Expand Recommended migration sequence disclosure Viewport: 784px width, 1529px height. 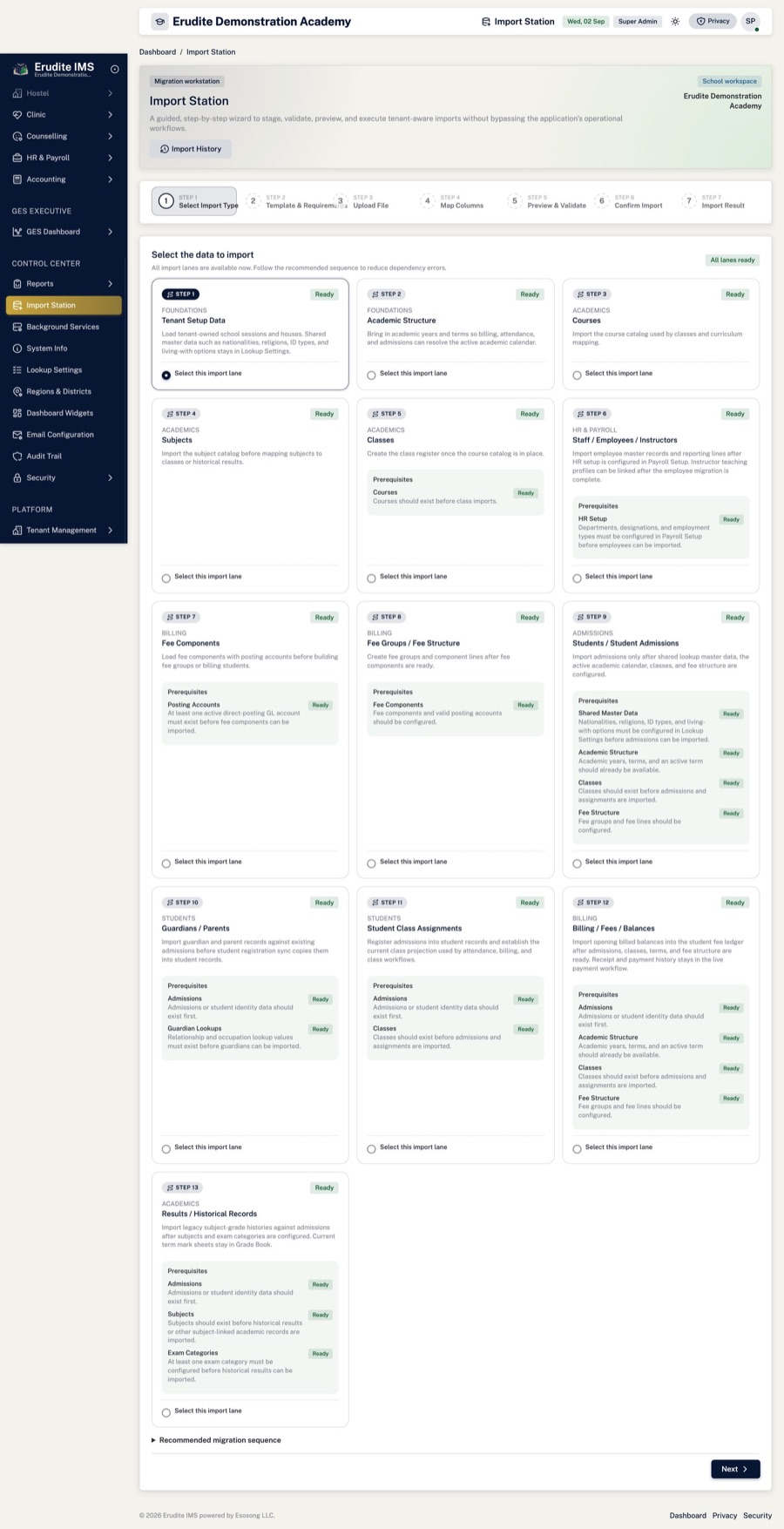pos(216,1440)
